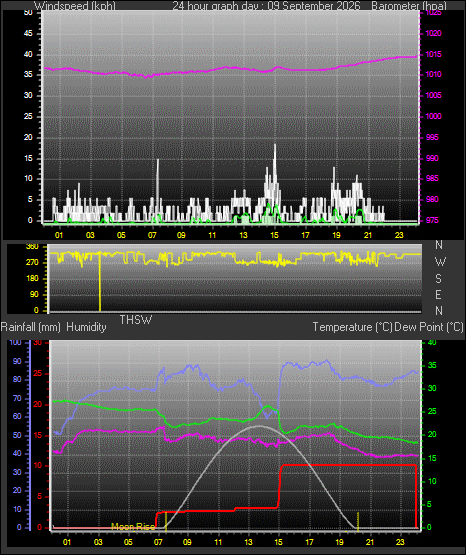Viewport: 466px width, 555px height.
Task: Click the red rainfall step at hour 15
Action: [x=280, y=486]
